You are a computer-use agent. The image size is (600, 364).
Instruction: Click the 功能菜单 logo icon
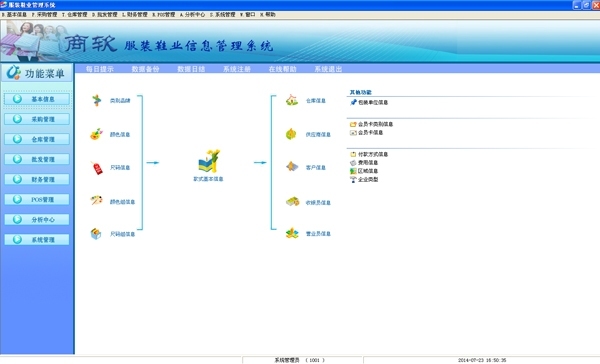[x=14, y=73]
